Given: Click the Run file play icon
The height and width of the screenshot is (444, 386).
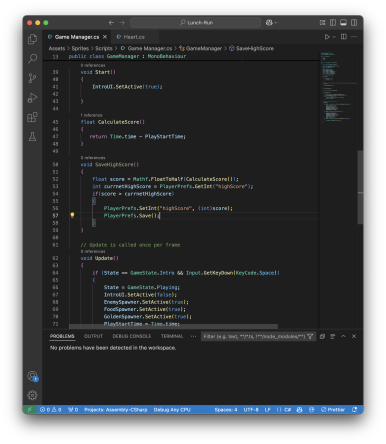Looking at the screenshot, I should click(327, 37).
